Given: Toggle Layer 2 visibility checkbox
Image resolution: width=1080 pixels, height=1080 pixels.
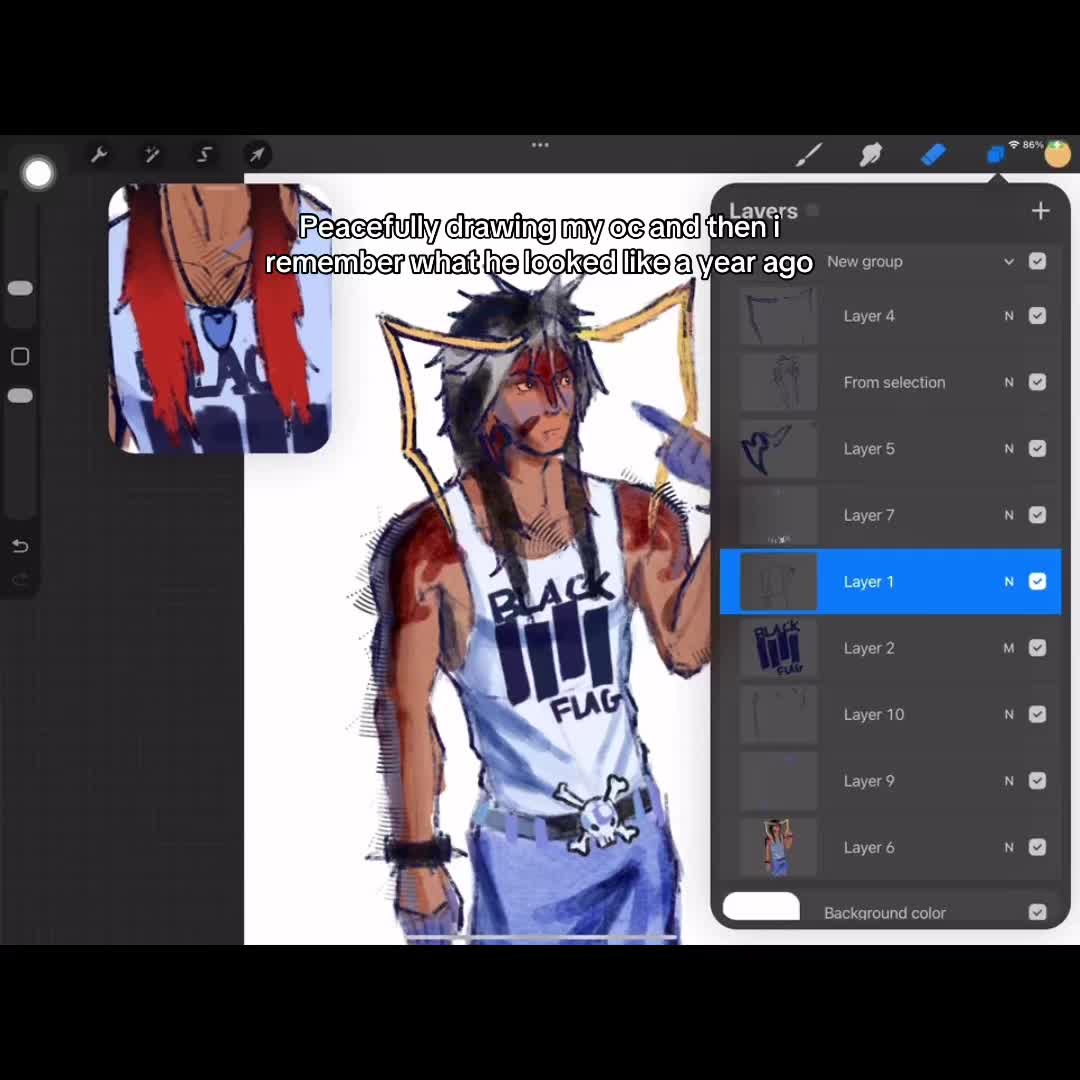Looking at the screenshot, I should coord(1037,648).
